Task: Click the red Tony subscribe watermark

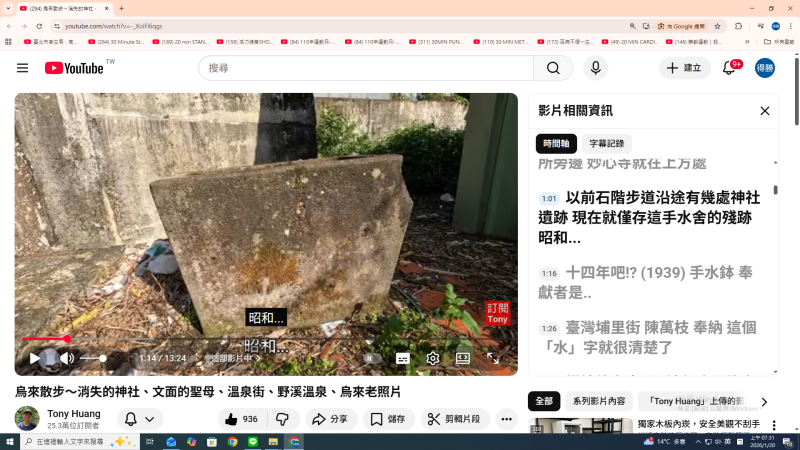Action: pyautogui.click(x=497, y=313)
